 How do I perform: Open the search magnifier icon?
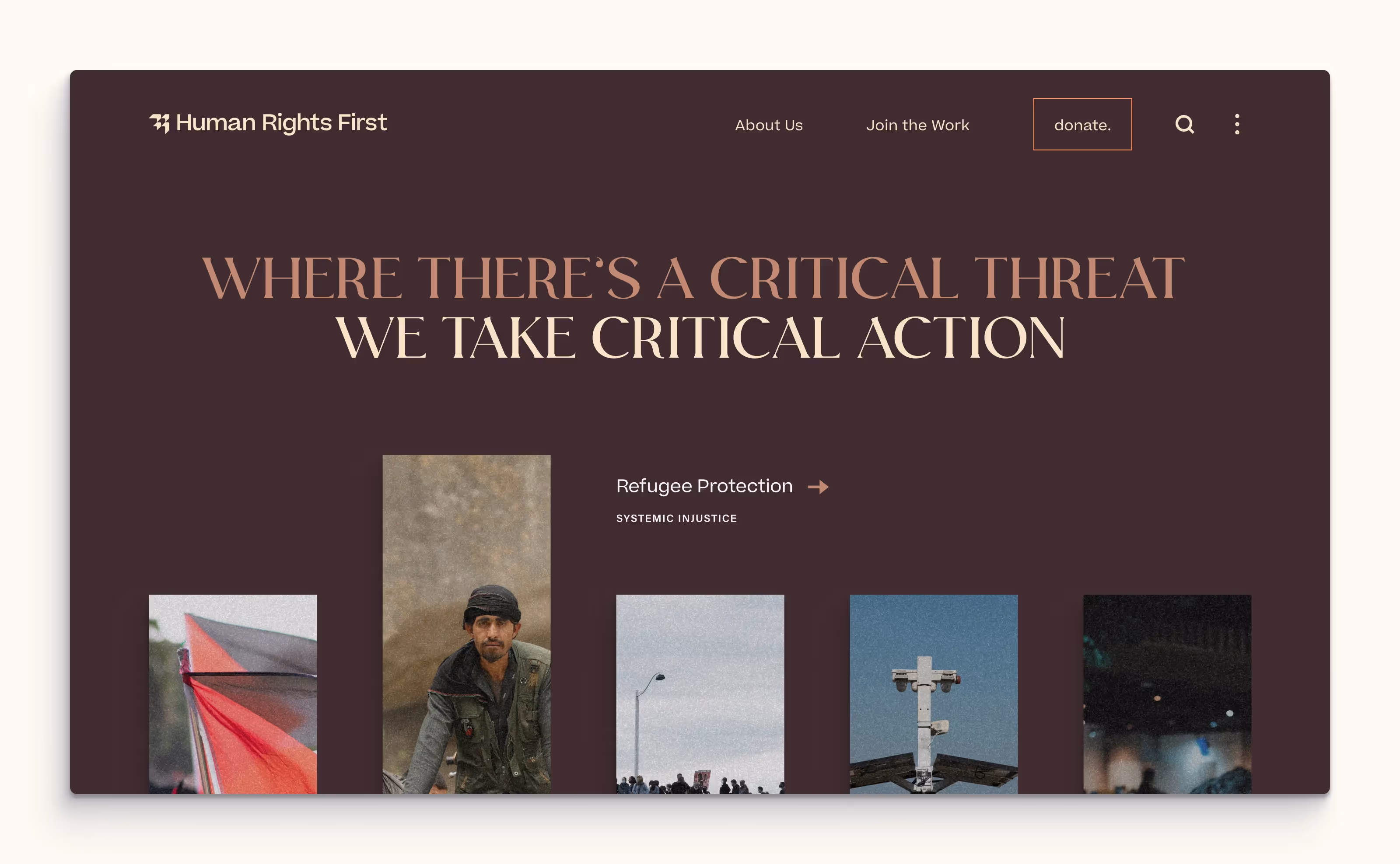[x=1184, y=124]
